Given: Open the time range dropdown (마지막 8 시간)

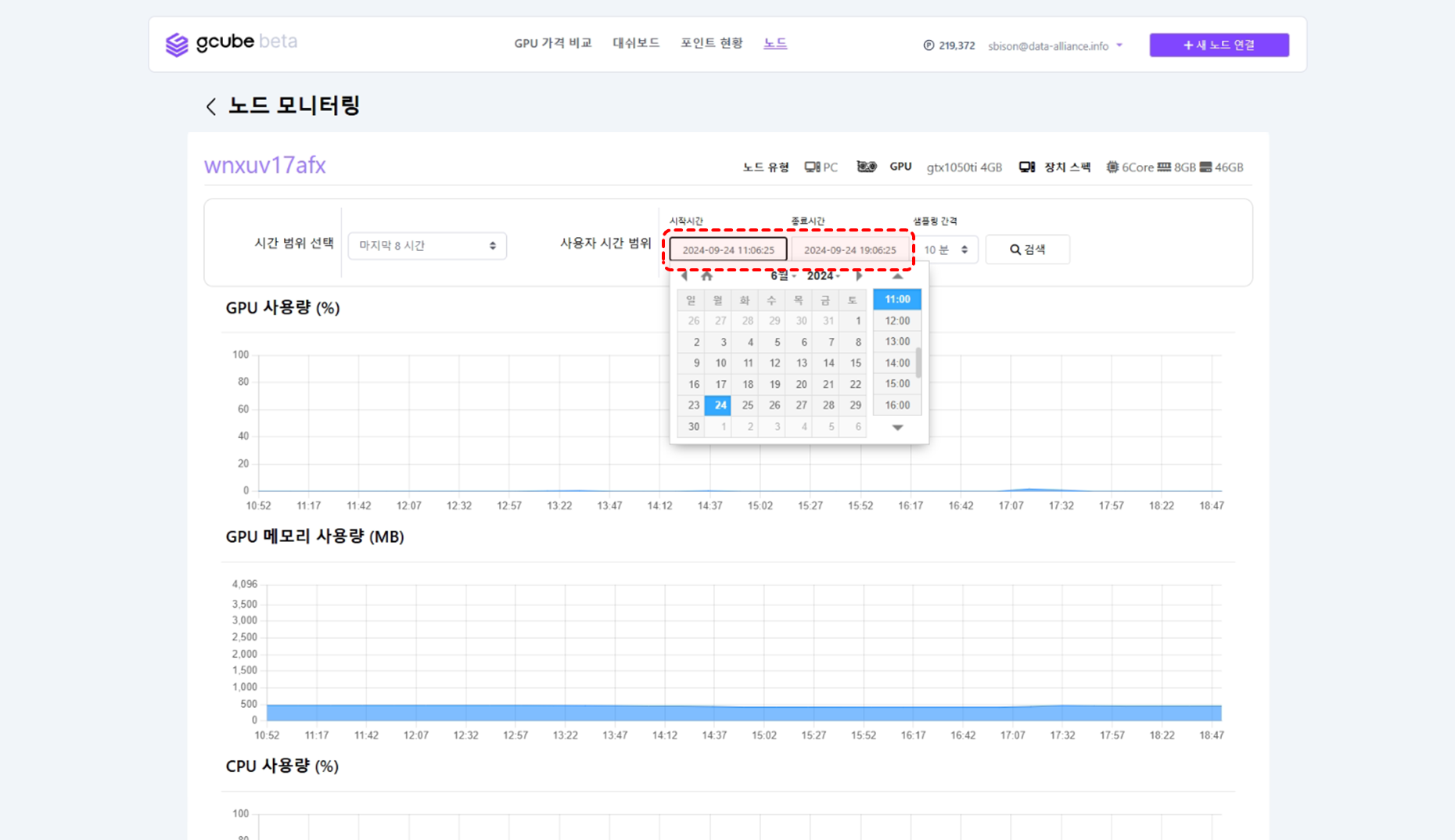Looking at the screenshot, I should tap(427, 246).
